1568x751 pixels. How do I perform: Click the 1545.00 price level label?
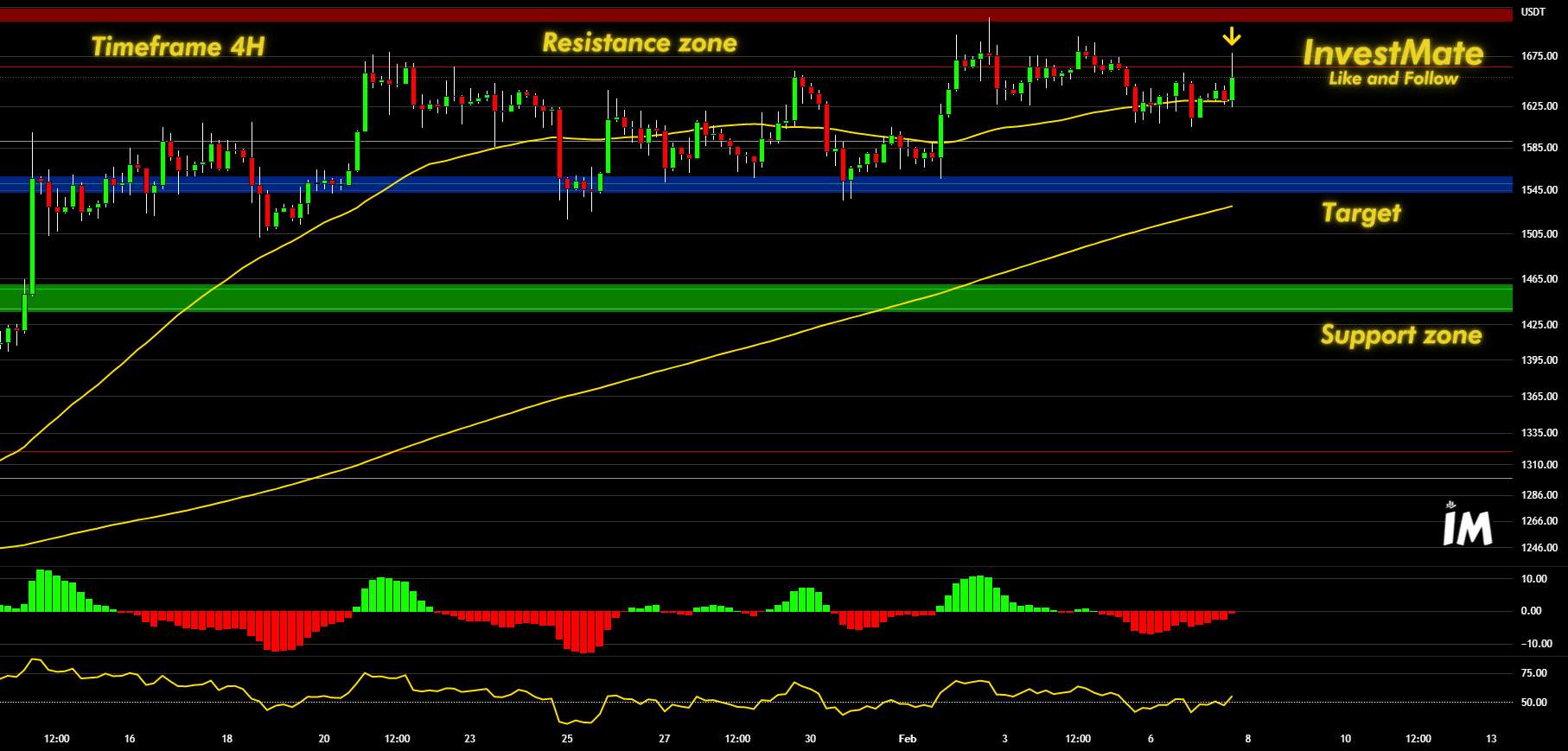click(x=1539, y=190)
